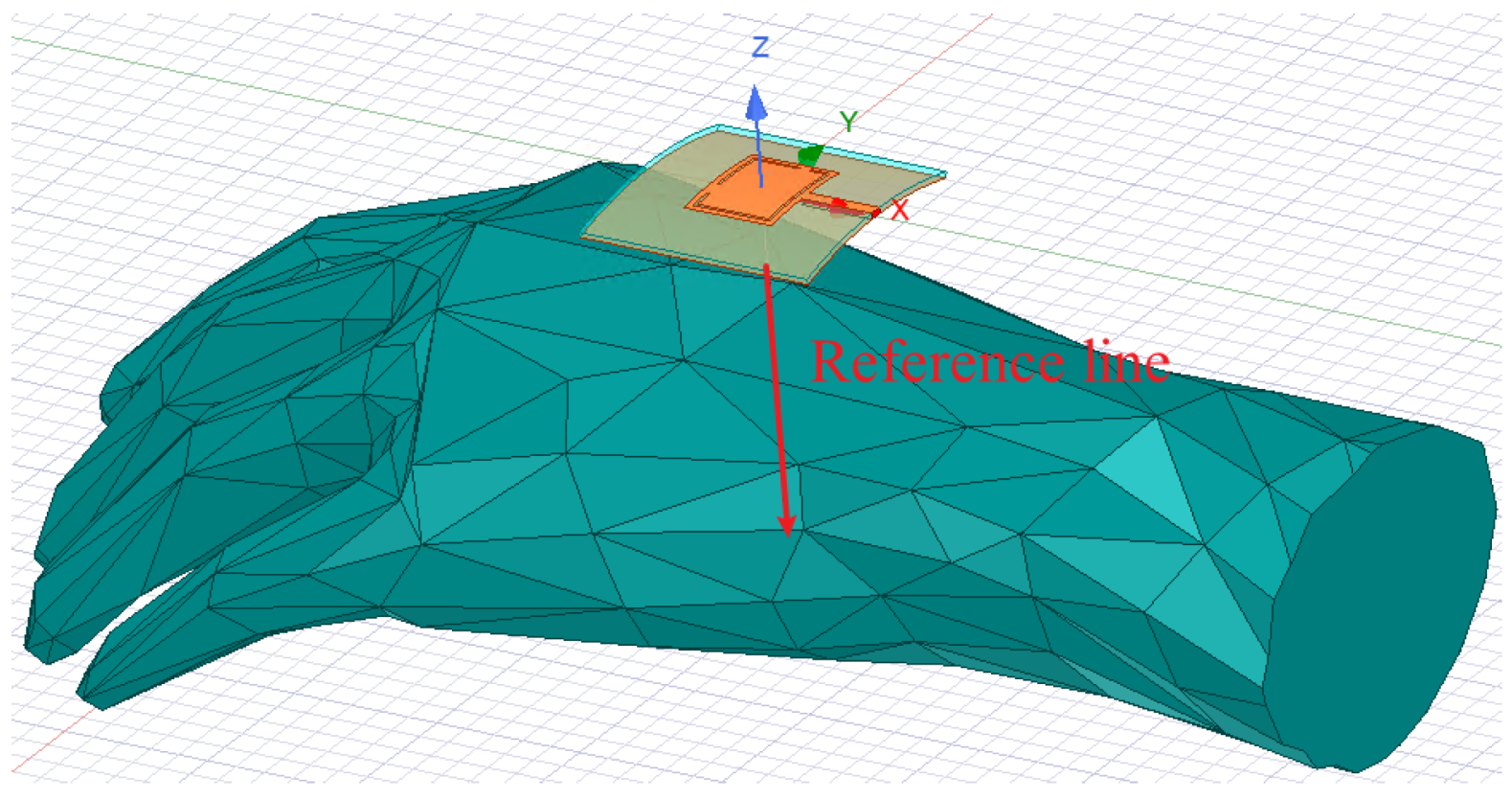Image resolution: width=1512 pixels, height=800 pixels.
Task: Select the green Y axis arrowhead
Action: click(810, 154)
